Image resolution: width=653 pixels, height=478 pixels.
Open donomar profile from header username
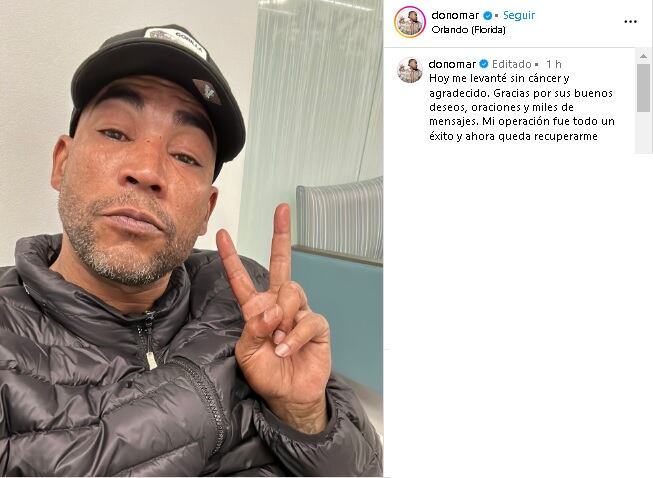(455, 15)
